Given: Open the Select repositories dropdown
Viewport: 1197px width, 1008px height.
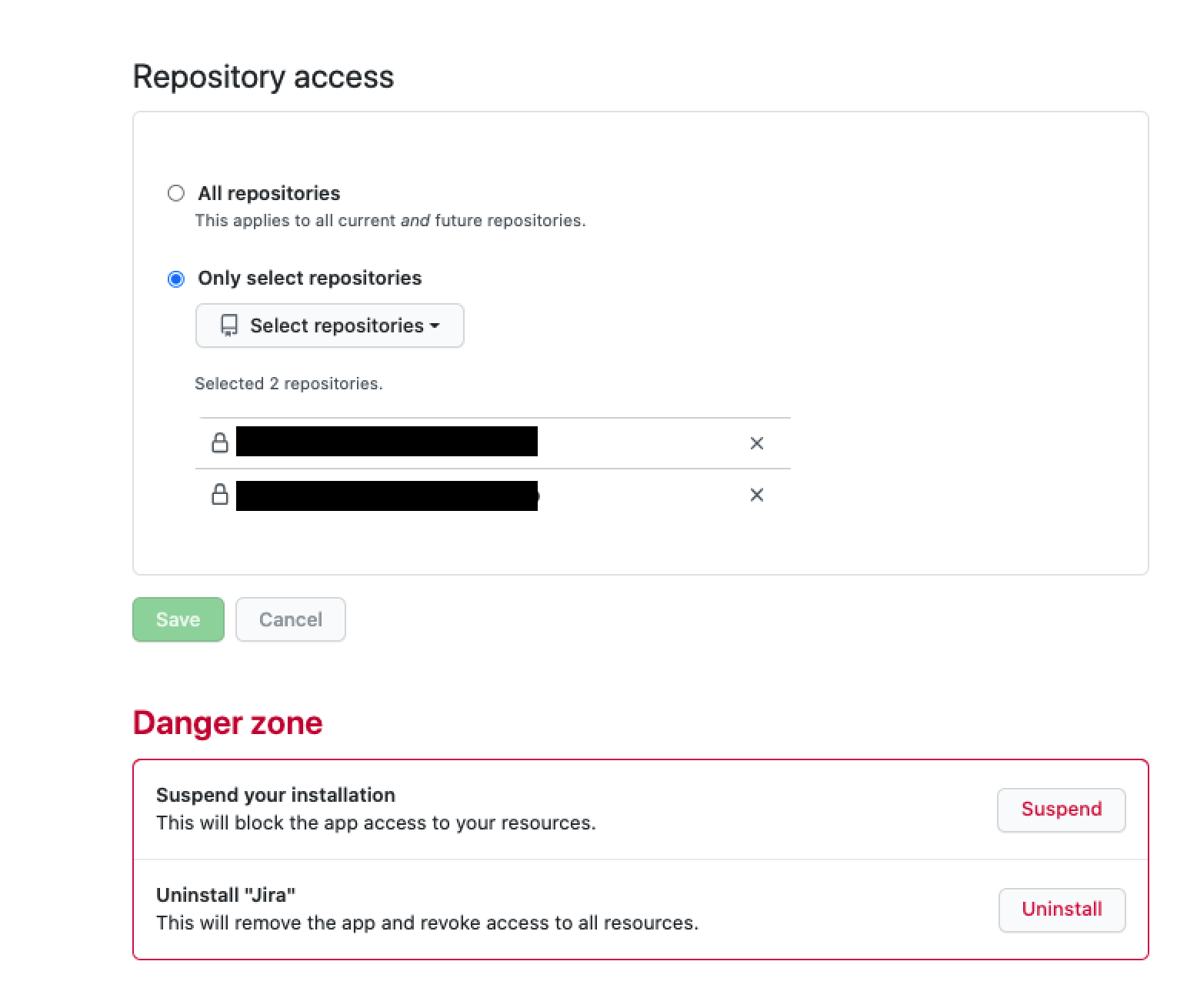Looking at the screenshot, I should pyautogui.click(x=330, y=325).
